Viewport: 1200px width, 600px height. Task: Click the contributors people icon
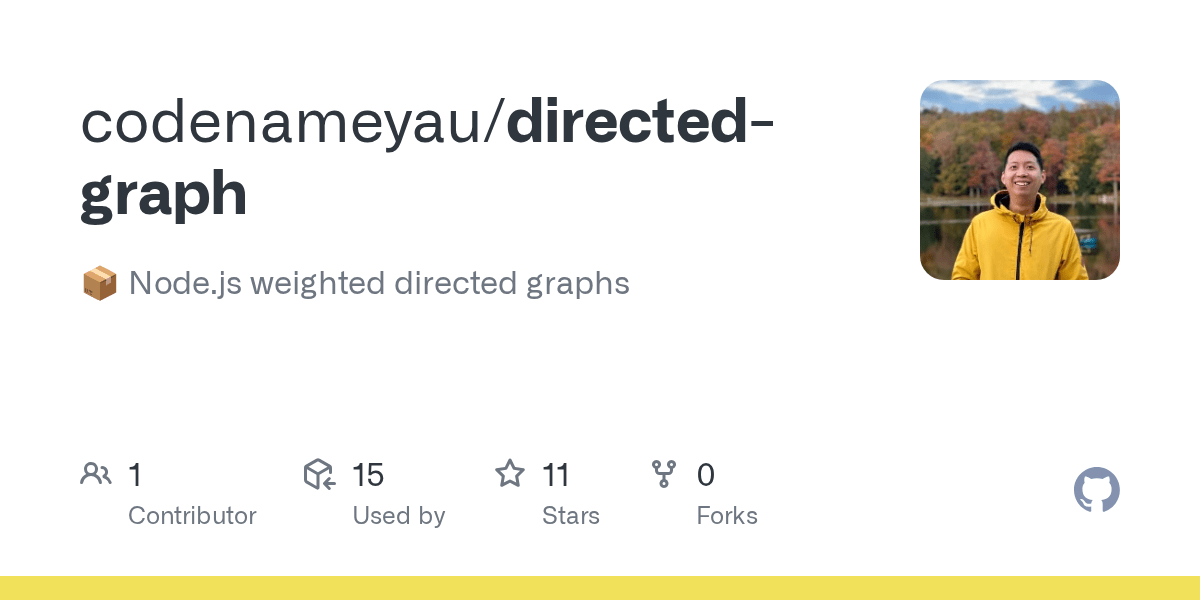pyautogui.click(x=96, y=474)
